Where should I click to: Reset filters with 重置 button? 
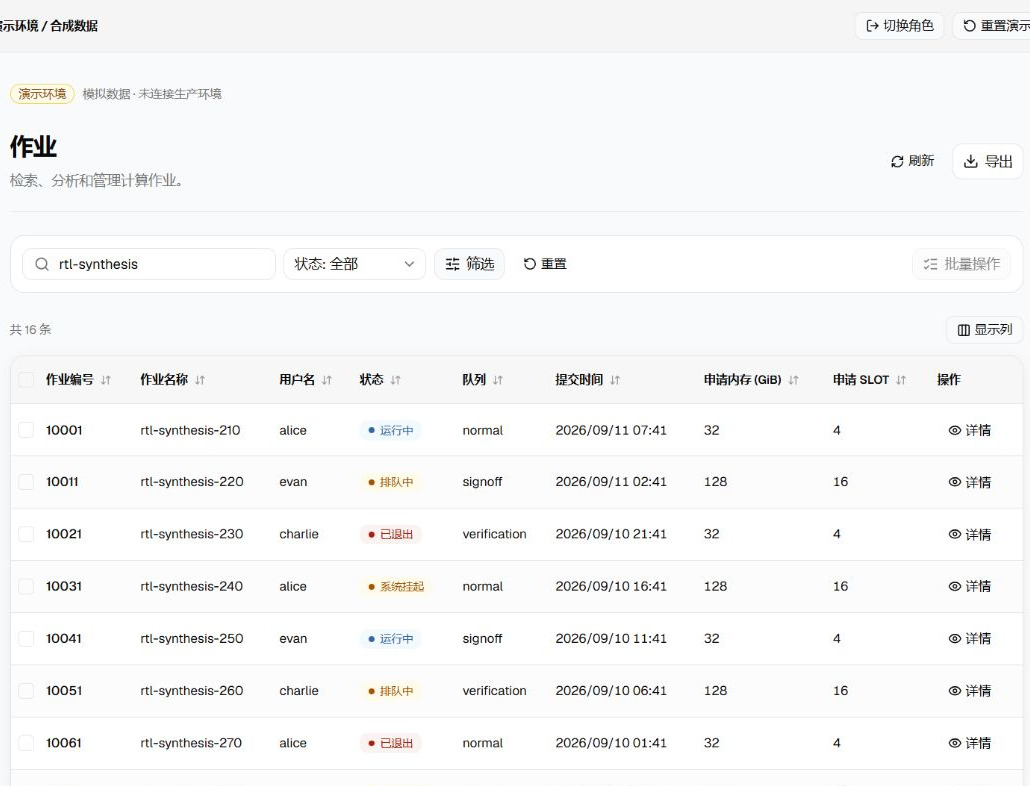pos(545,264)
